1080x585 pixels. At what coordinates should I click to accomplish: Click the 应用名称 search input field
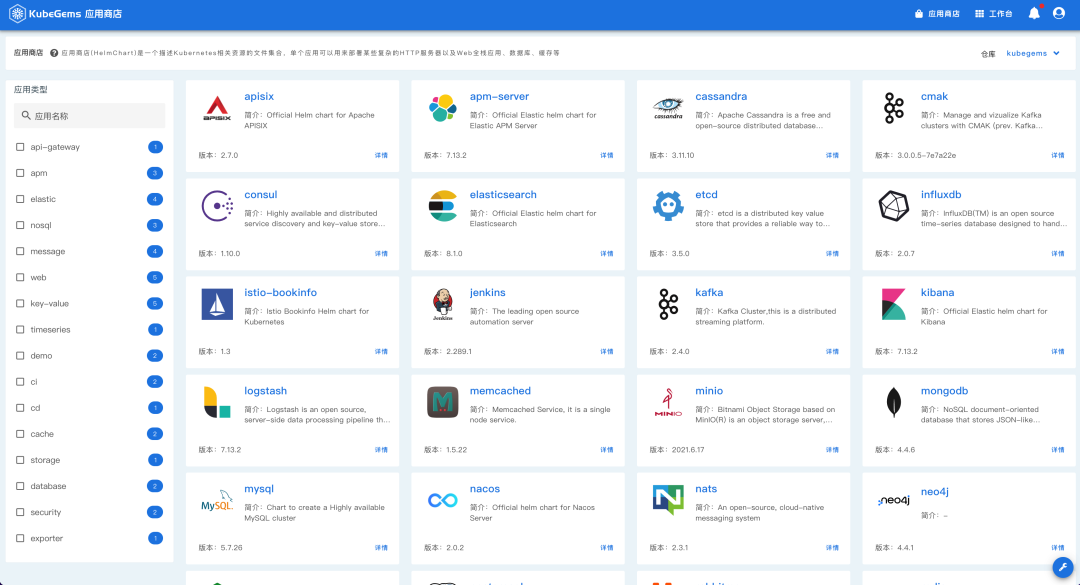tap(90, 116)
